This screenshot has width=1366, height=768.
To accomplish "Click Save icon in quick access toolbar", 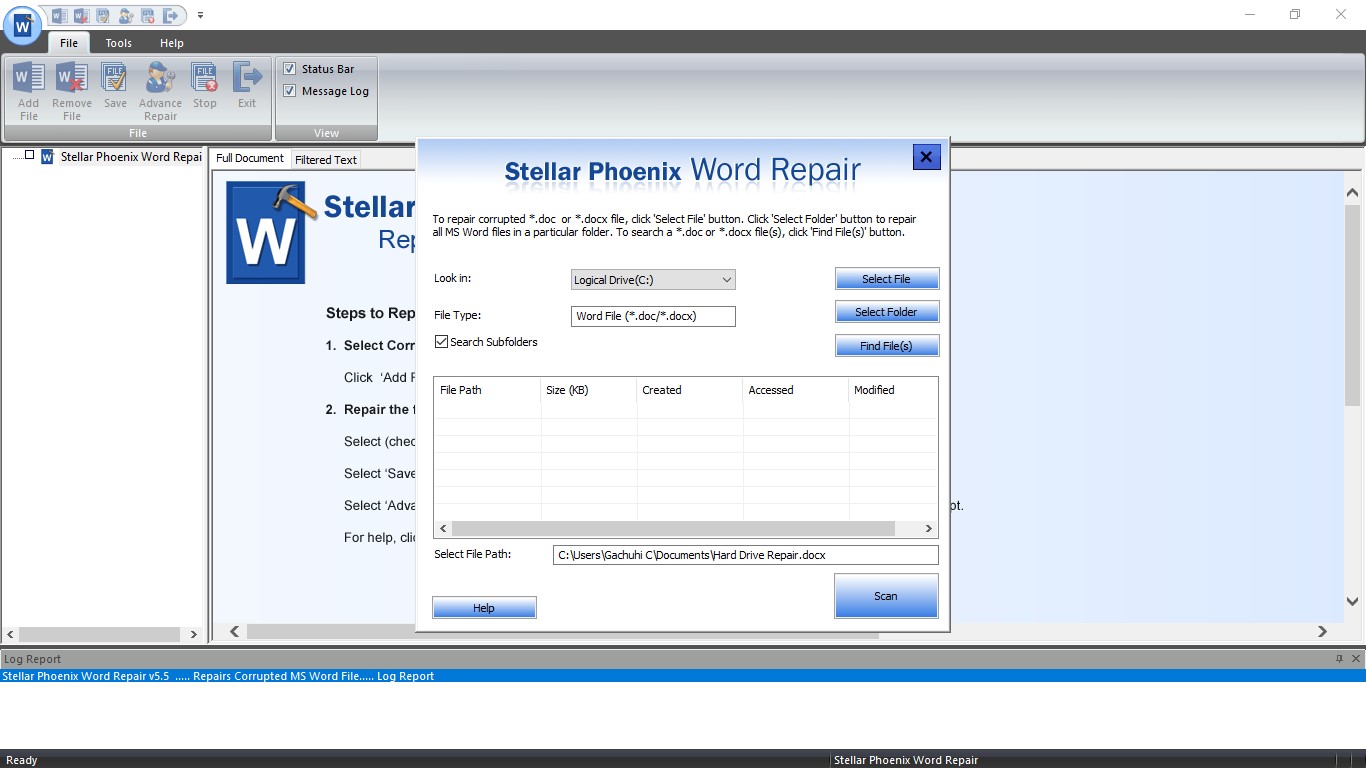I will coord(103,15).
